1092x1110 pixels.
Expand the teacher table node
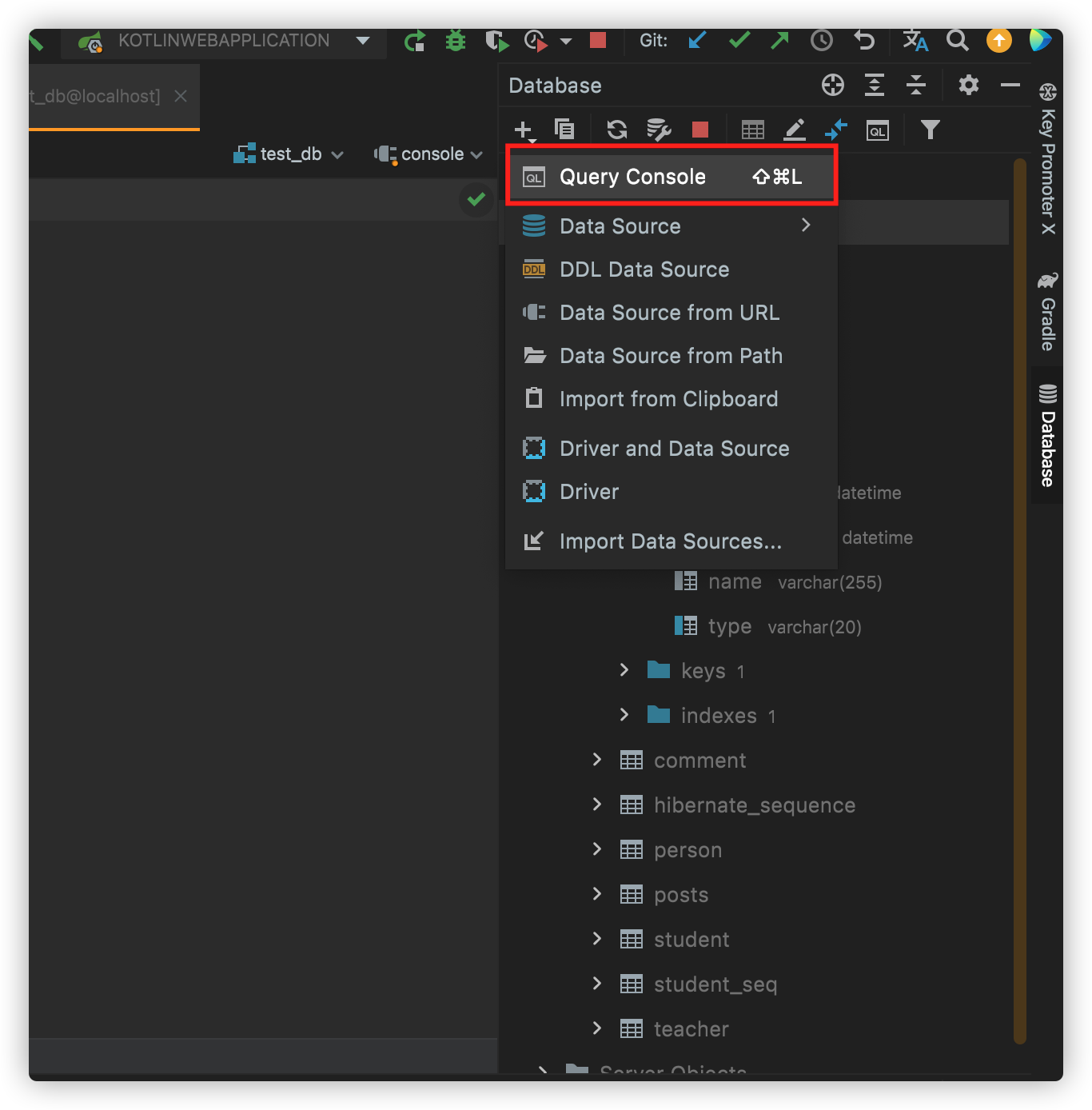(597, 1028)
